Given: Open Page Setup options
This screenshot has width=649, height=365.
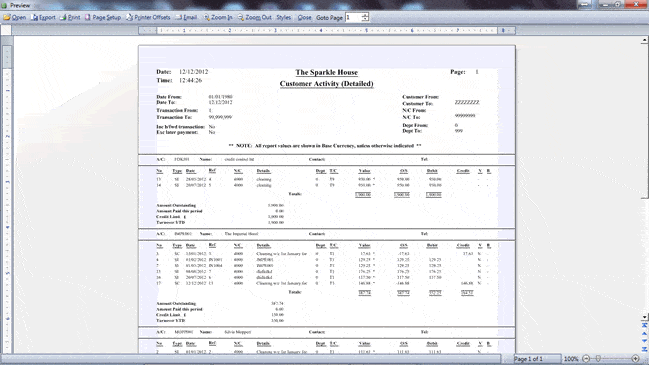Looking at the screenshot, I should (x=103, y=17).
